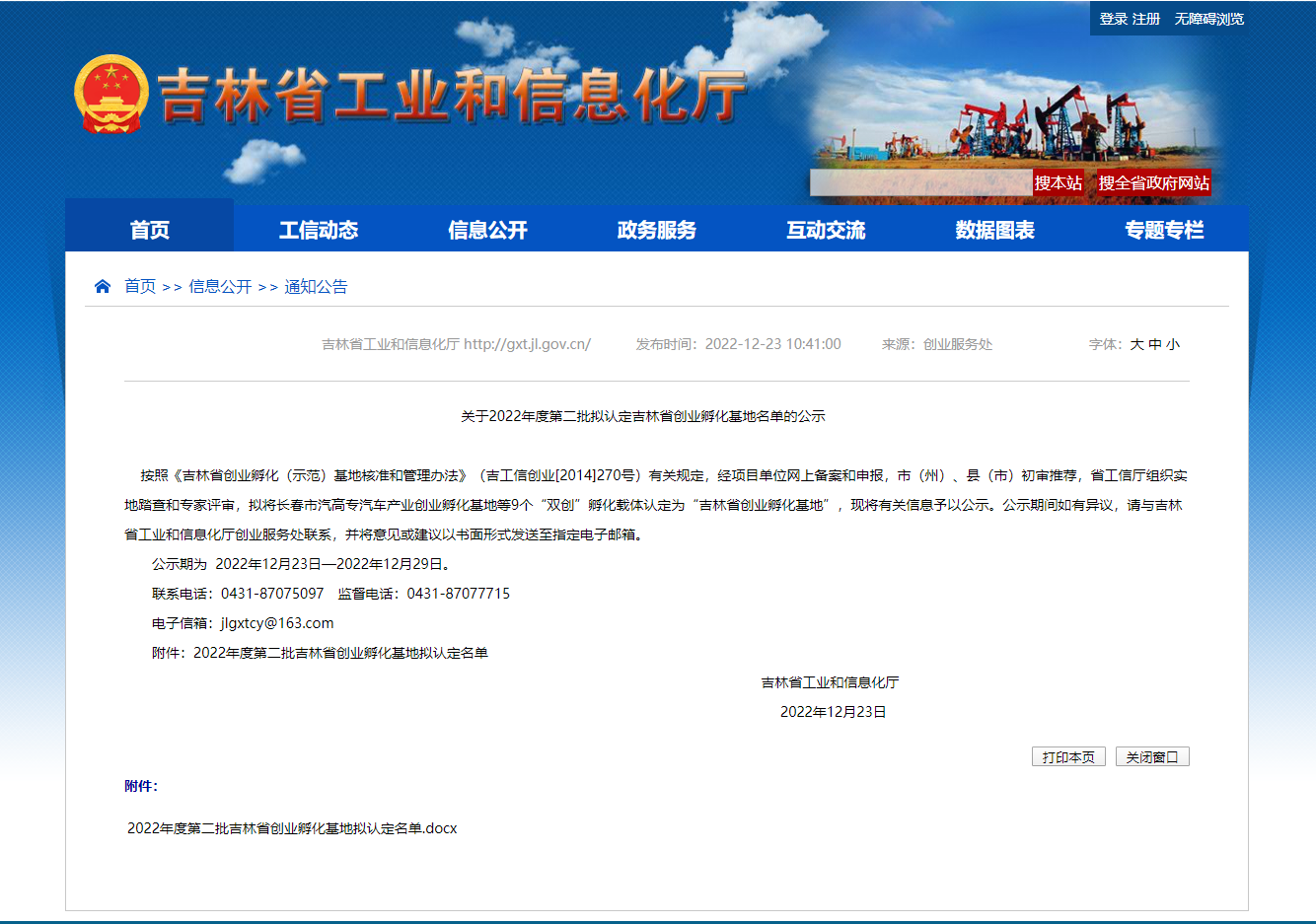Open 互动交流 menu item

point(826,230)
